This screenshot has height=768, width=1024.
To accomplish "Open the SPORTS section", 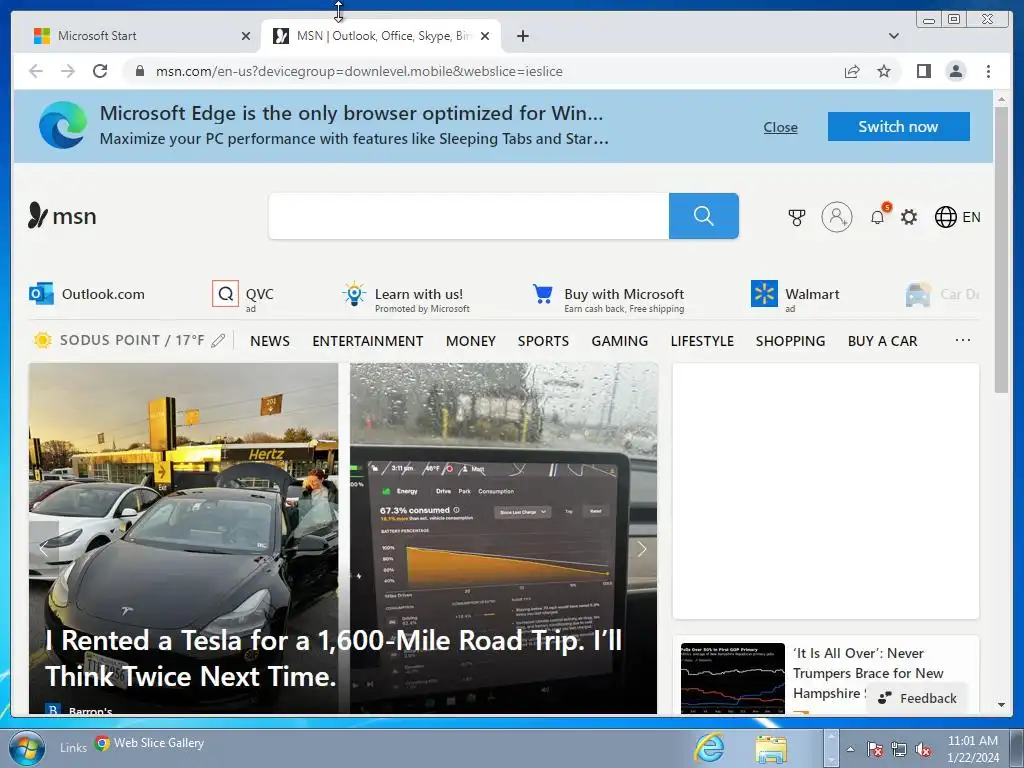I will coord(543,341).
